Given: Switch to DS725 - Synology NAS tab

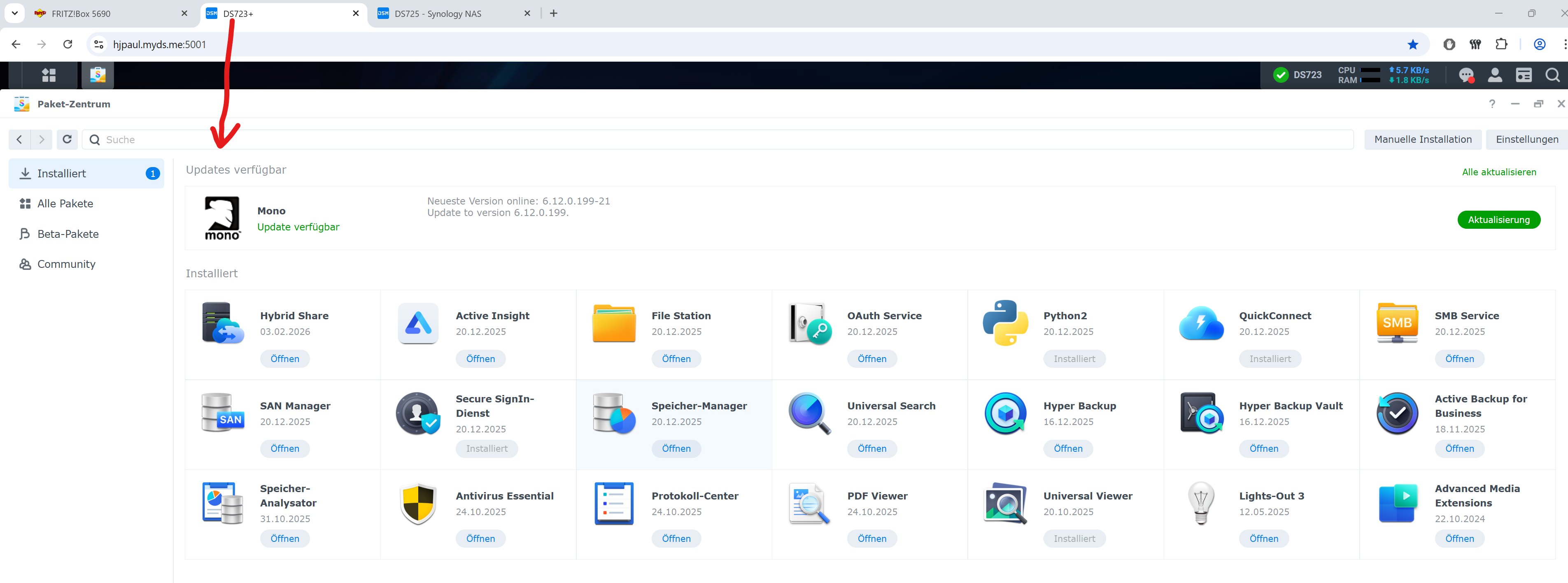Looking at the screenshot, I should point(438,14).
